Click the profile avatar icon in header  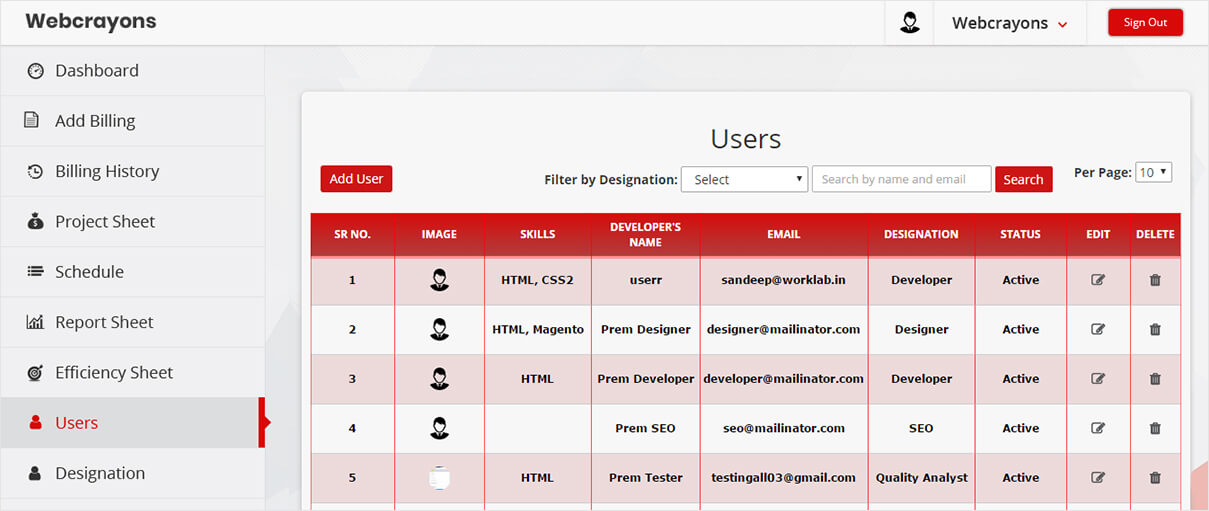coord(909,23)
